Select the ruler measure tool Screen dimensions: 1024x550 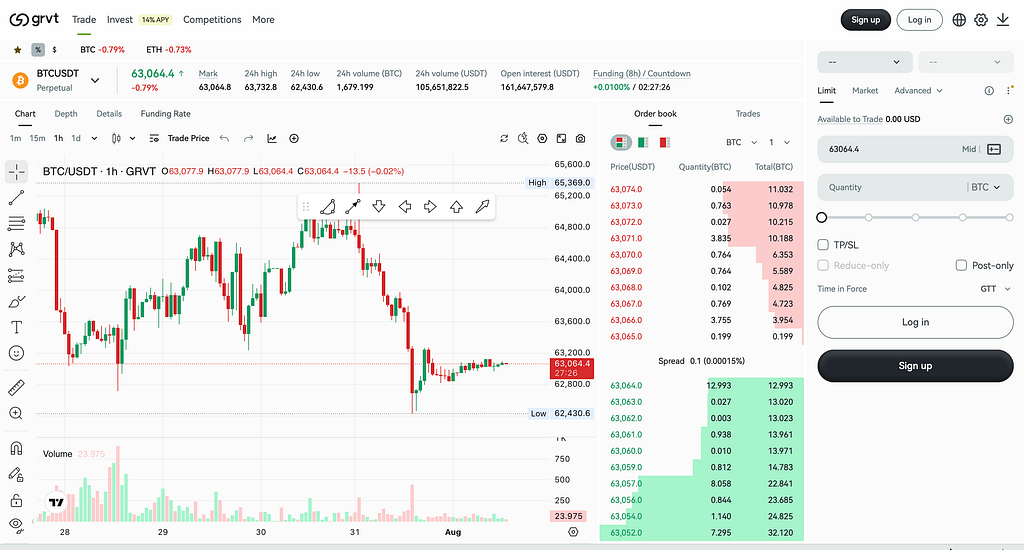16,387
